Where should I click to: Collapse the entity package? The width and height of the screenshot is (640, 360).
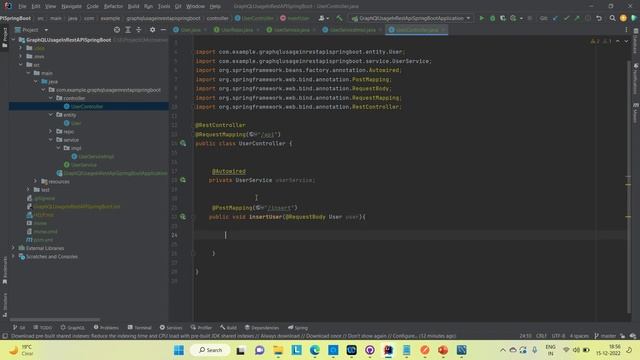click(x=51, y=115)
